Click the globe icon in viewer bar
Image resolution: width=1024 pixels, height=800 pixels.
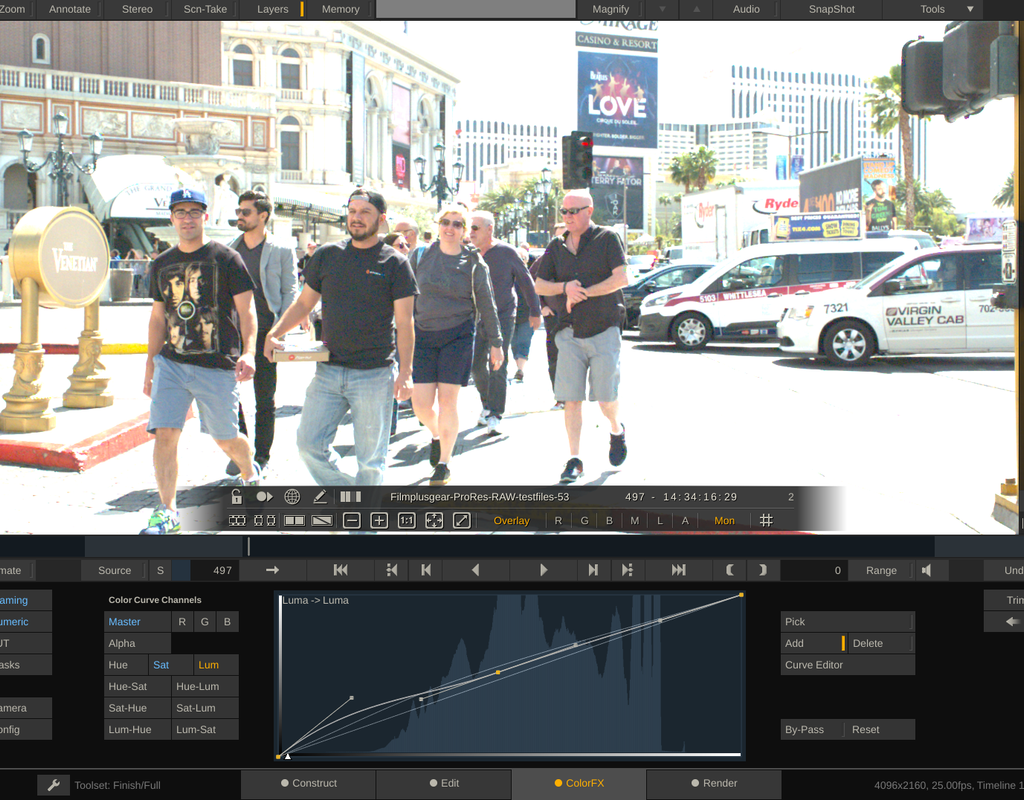point(292,497)
